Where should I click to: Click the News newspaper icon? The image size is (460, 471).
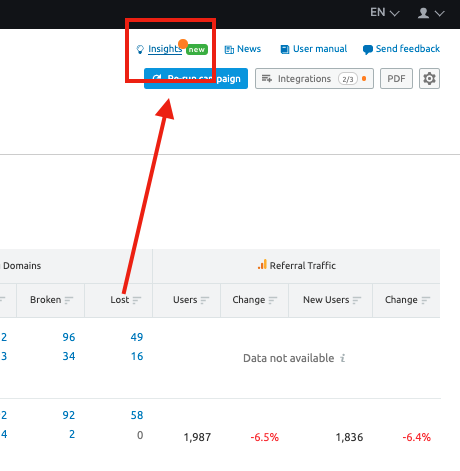coord(229,49)
